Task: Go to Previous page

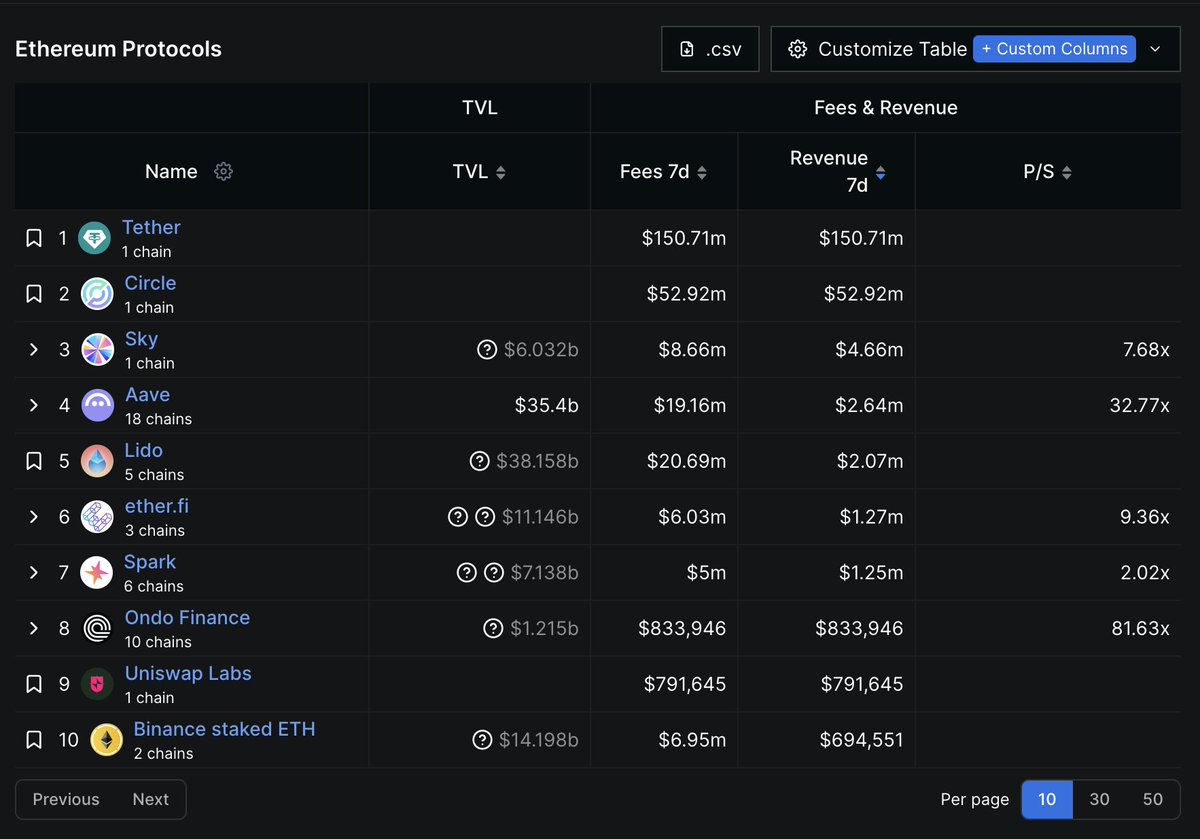Action: (x=66, y=799)
